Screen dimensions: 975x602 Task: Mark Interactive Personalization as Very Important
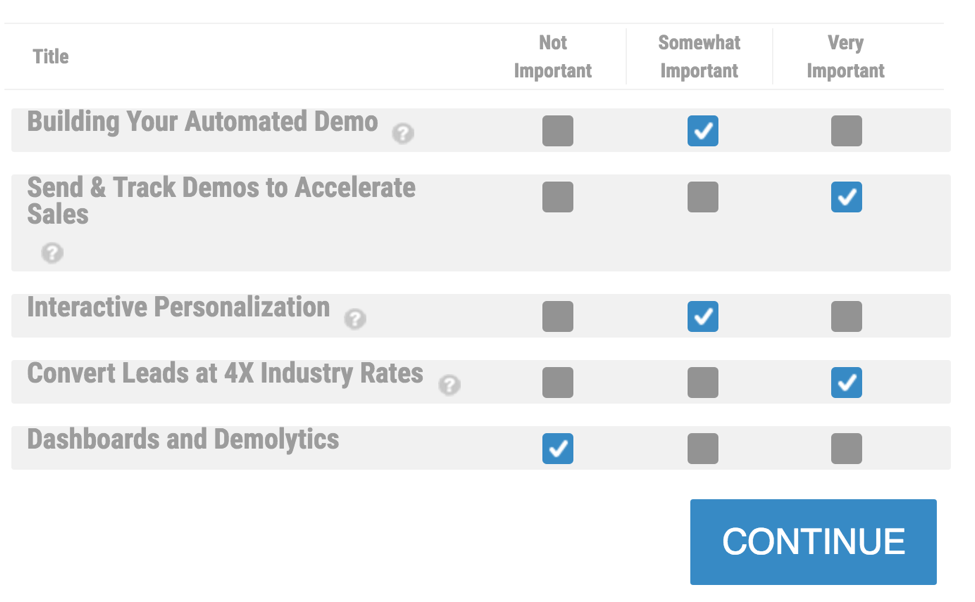click(x=846, y=317)
